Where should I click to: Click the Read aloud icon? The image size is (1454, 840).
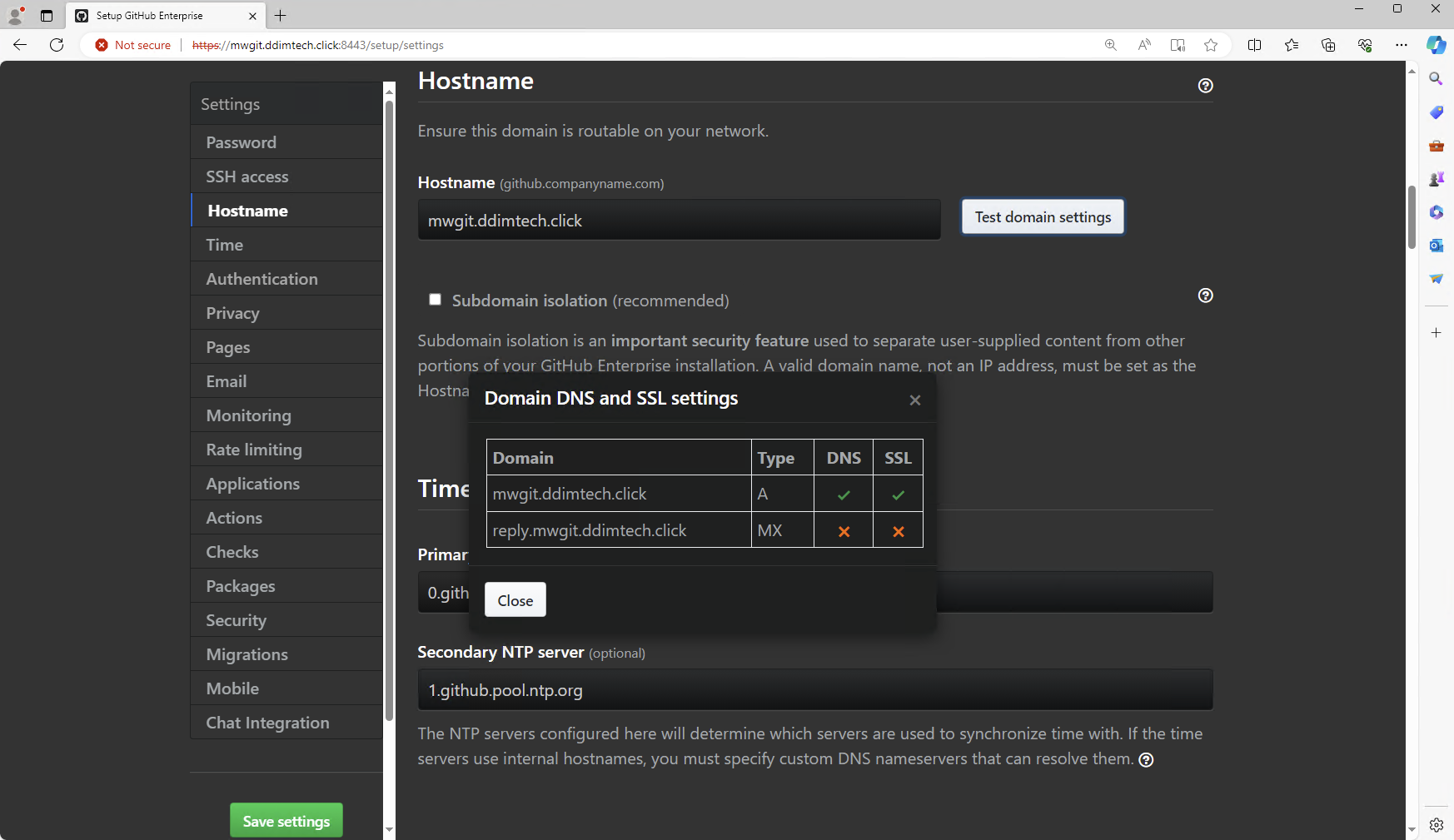click(1144, 45)
